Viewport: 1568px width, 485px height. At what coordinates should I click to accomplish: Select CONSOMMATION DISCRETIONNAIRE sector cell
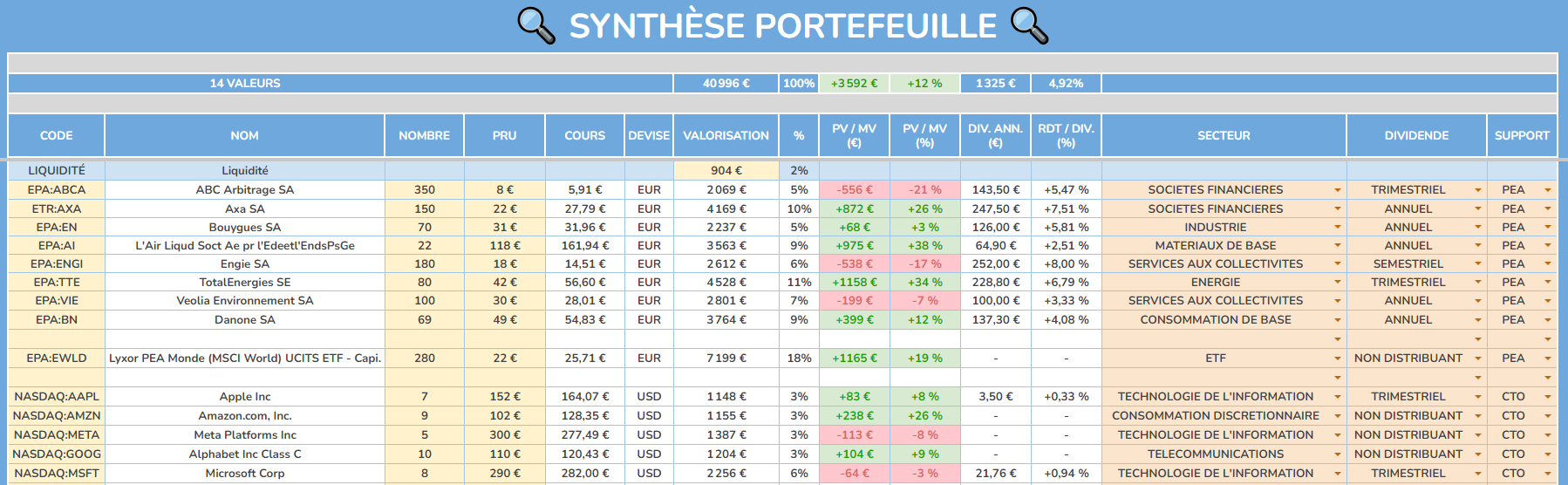coord(1224,416)
